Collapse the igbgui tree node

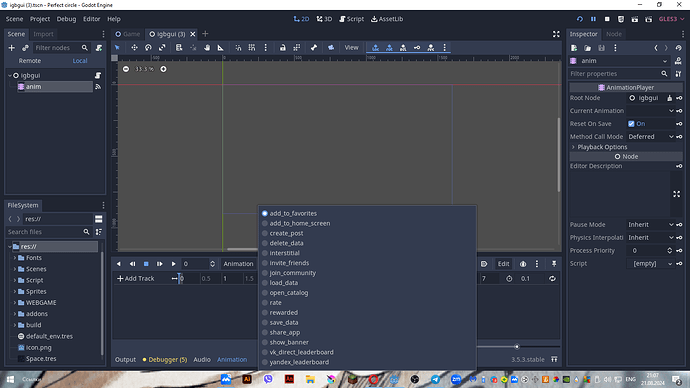(10, 76)
